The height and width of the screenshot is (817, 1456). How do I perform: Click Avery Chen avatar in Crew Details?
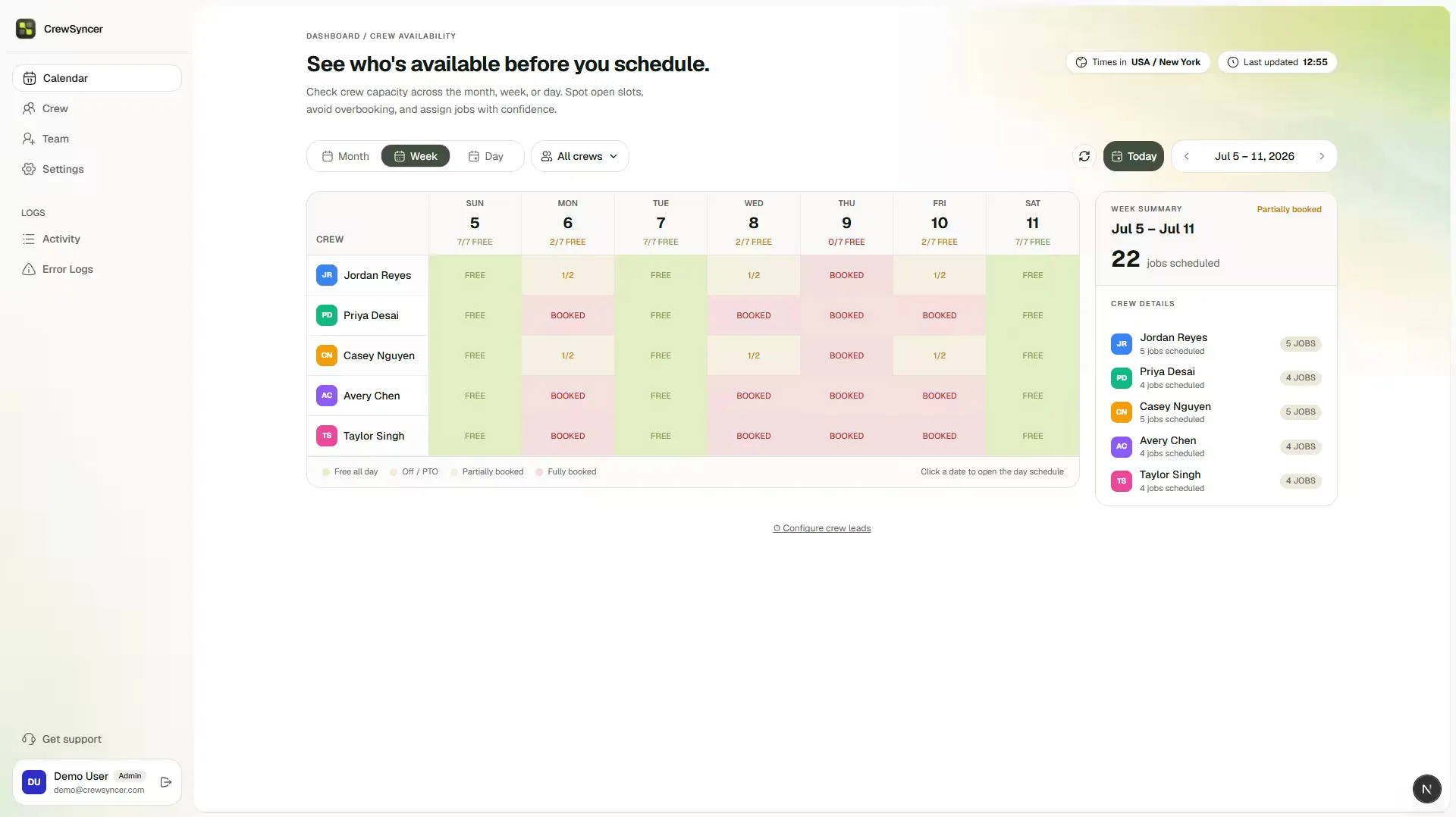click(x=1122, y=446)
